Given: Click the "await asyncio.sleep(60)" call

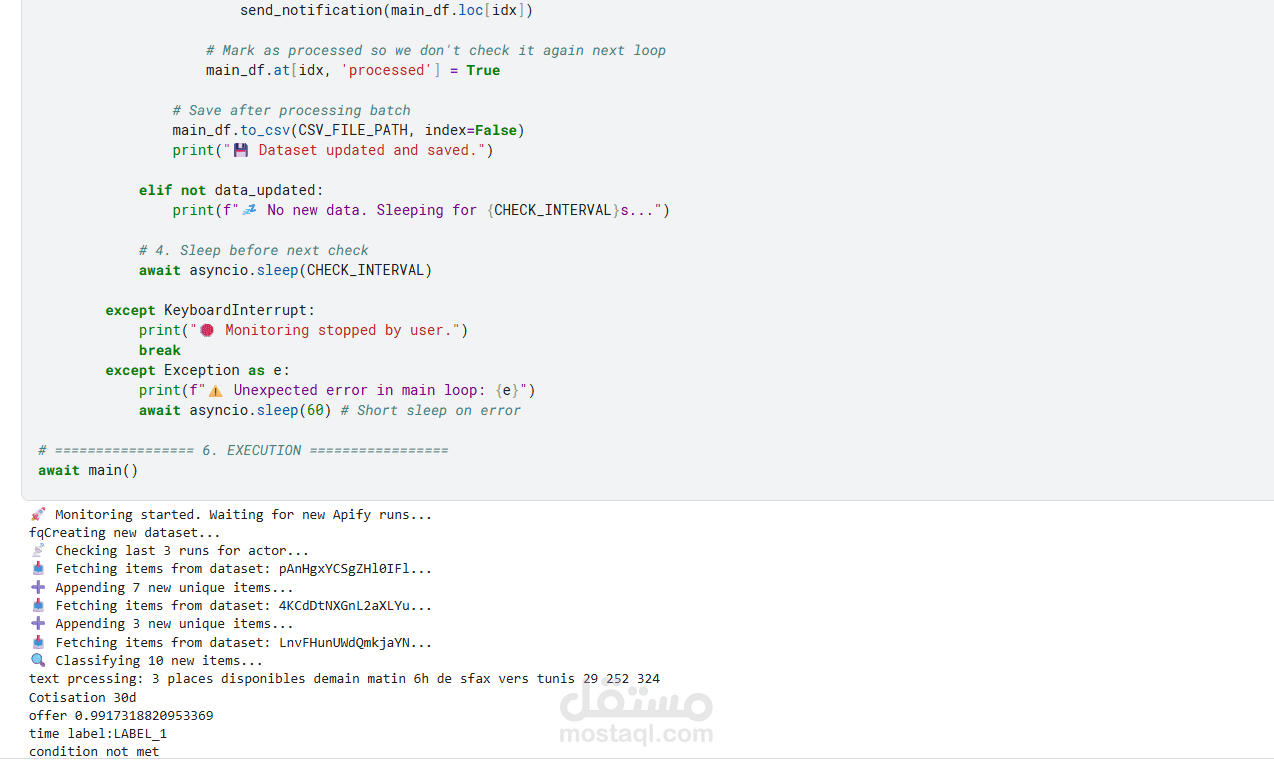Looking at the screenshot, I should pyautogui.click(x=235, y=410).
